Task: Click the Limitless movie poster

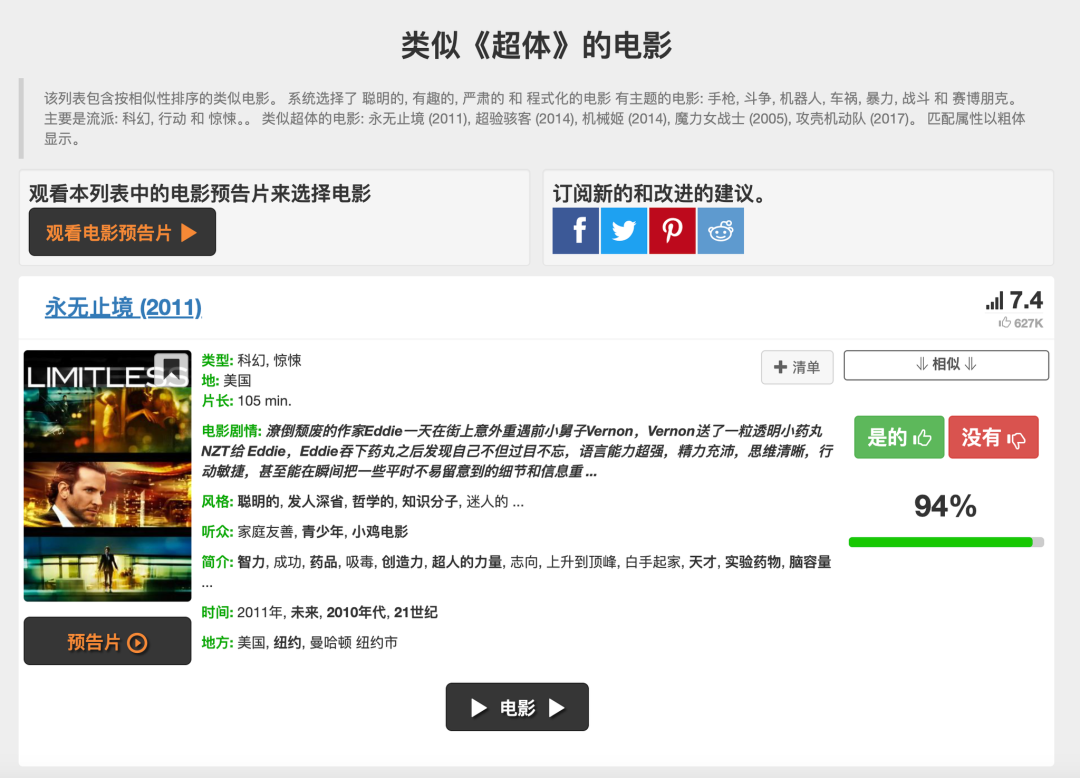Action: pos(107,476)
